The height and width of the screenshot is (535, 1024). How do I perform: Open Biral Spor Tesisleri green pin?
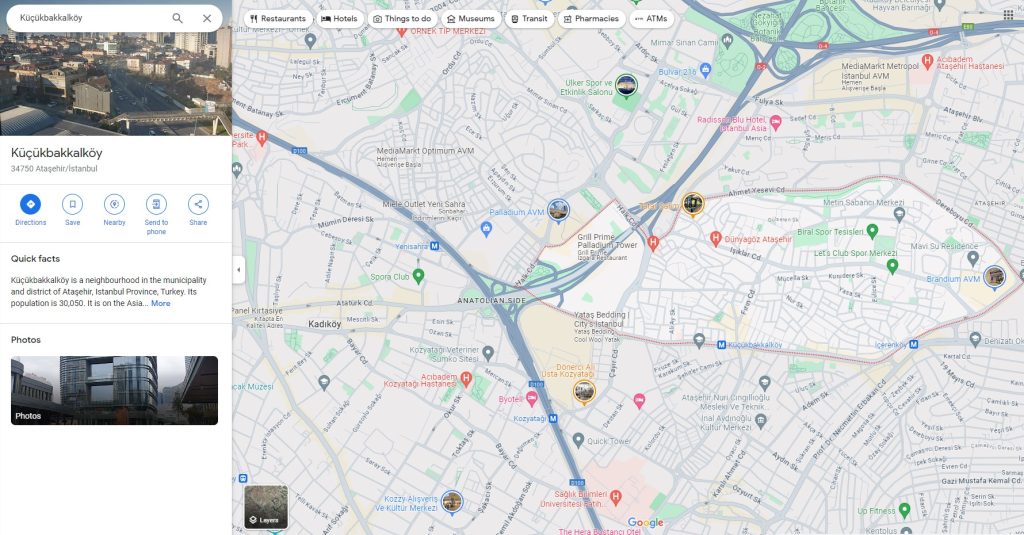872,231
